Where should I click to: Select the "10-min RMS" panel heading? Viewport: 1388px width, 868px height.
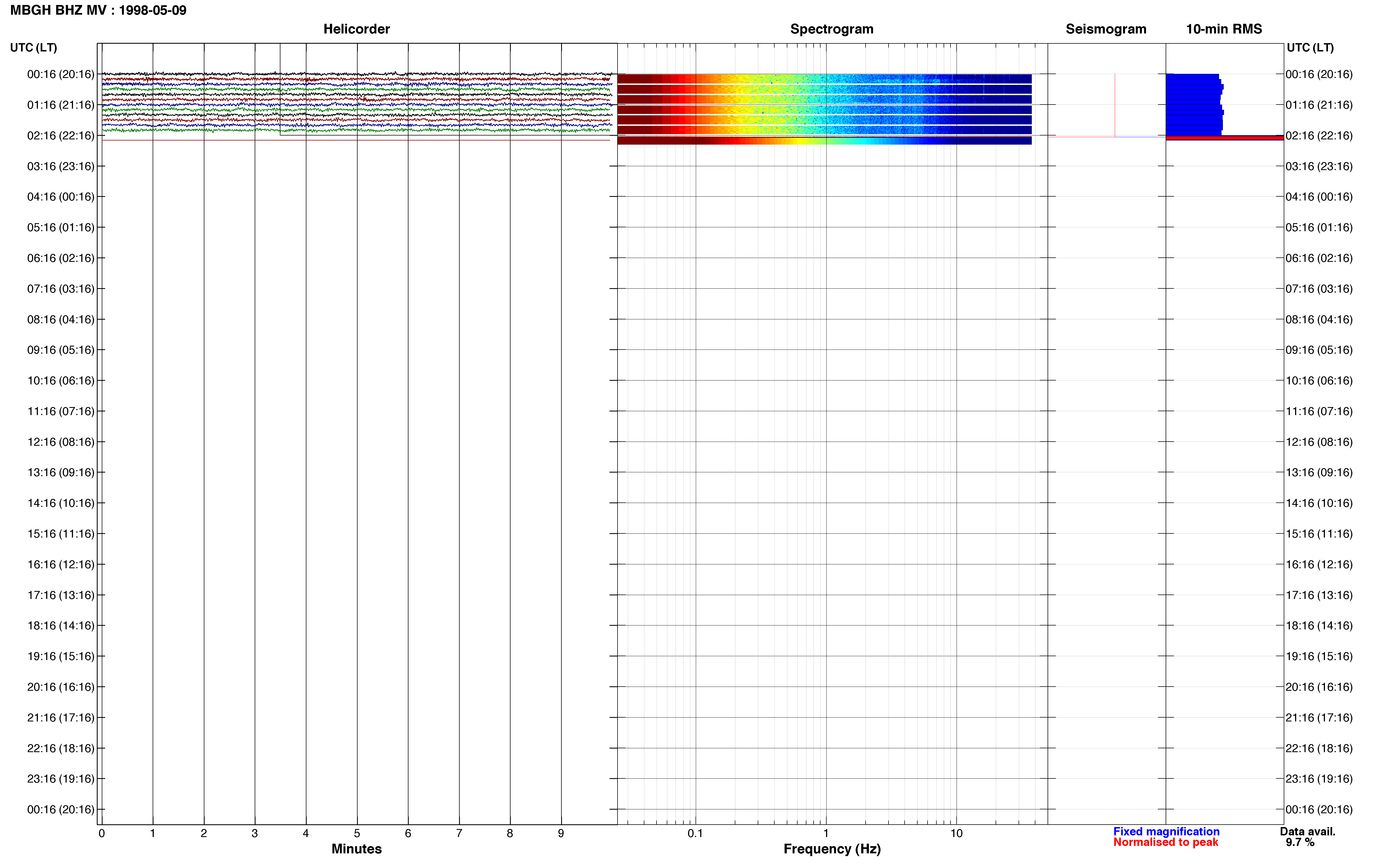[x=1224, y=29]
